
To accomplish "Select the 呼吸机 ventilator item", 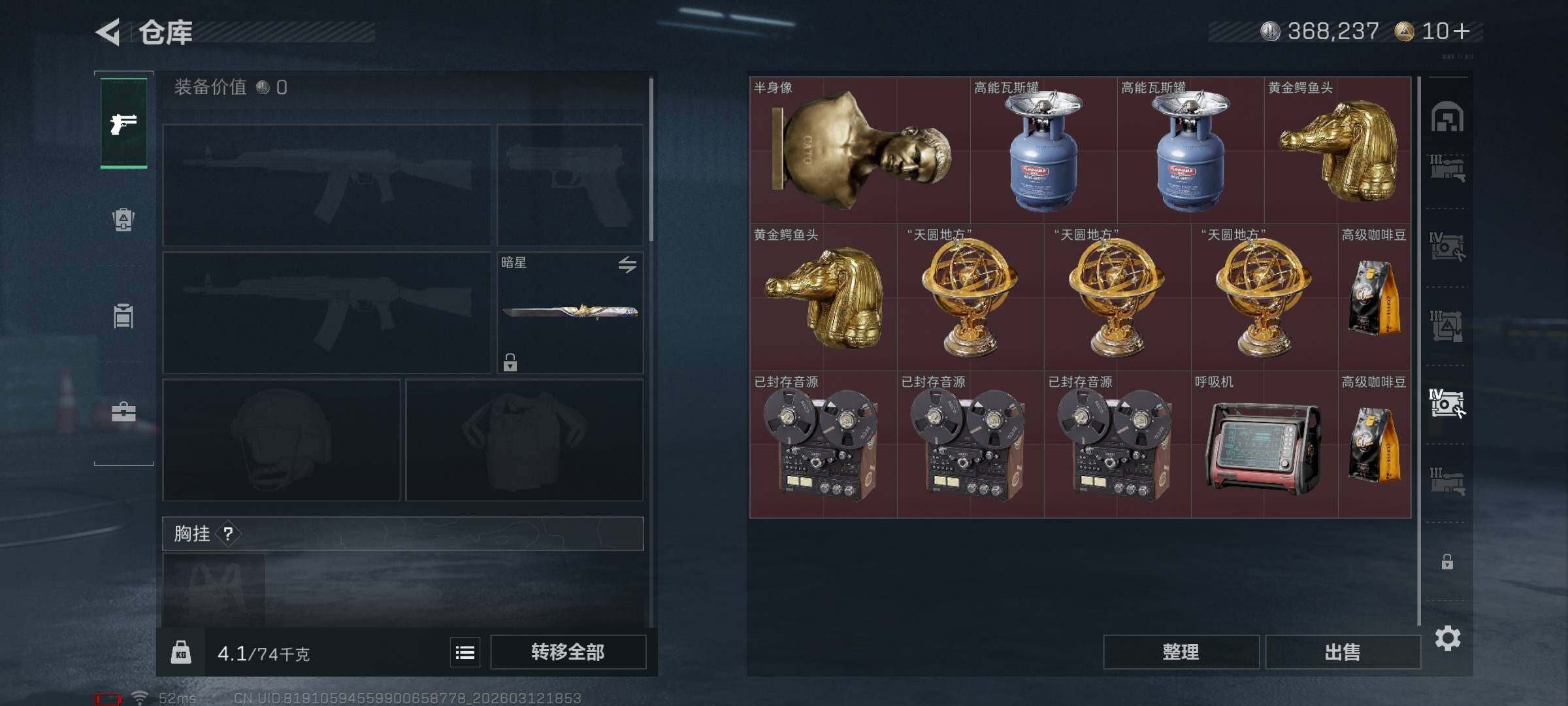I will [1264, 445].
